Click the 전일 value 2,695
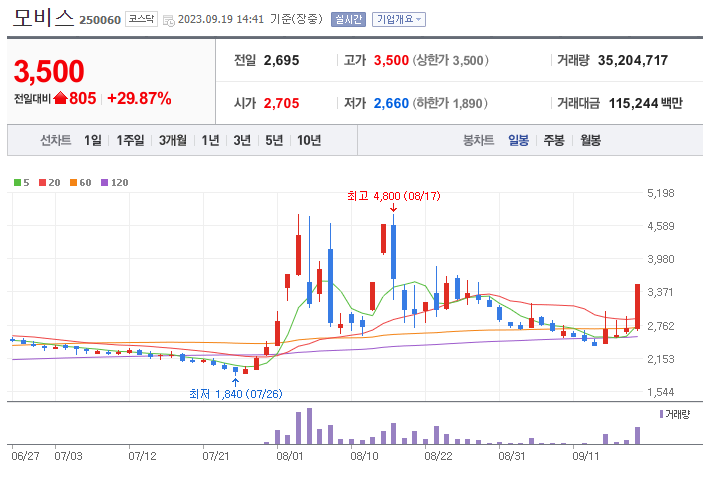703x479 pixels. (281, 60)
